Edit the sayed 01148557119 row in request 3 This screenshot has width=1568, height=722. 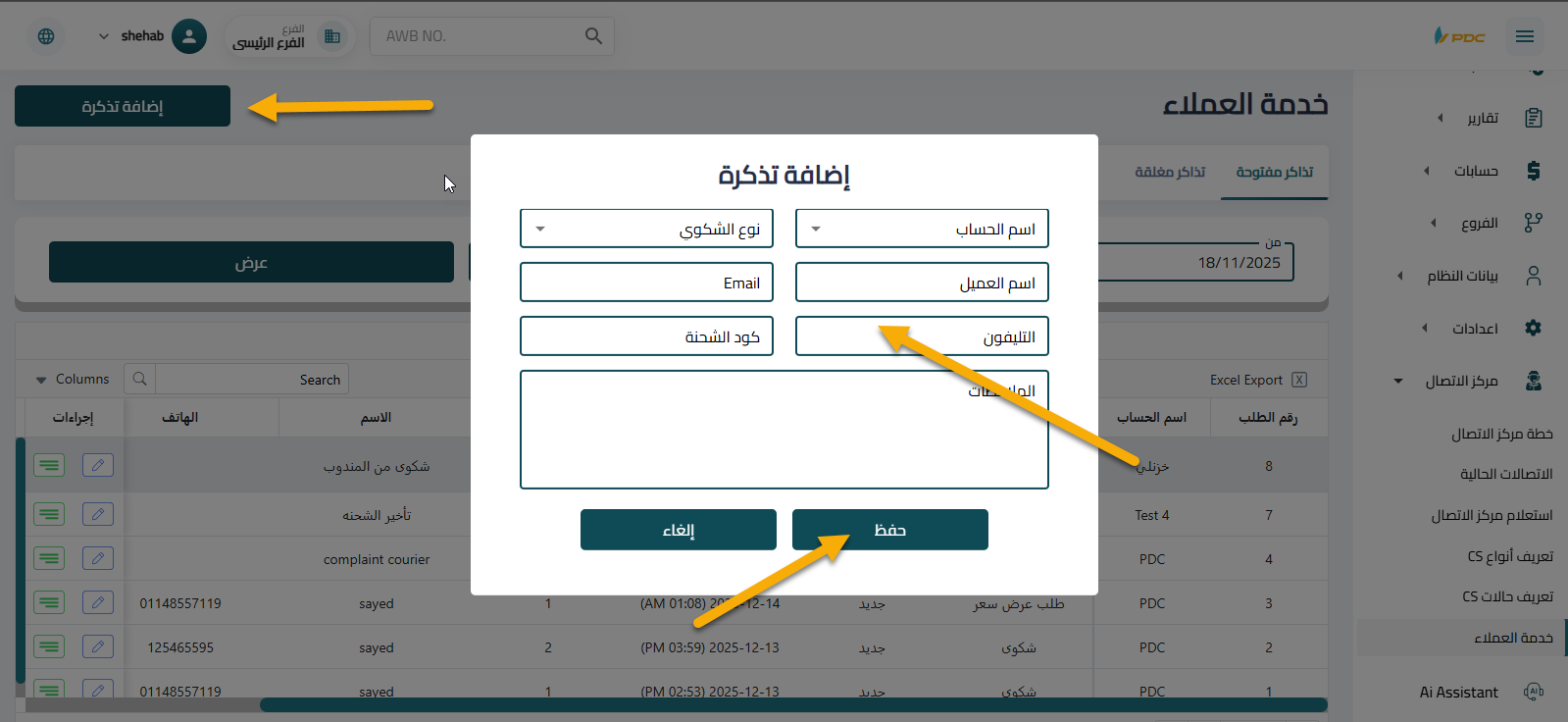pos(98,602)
